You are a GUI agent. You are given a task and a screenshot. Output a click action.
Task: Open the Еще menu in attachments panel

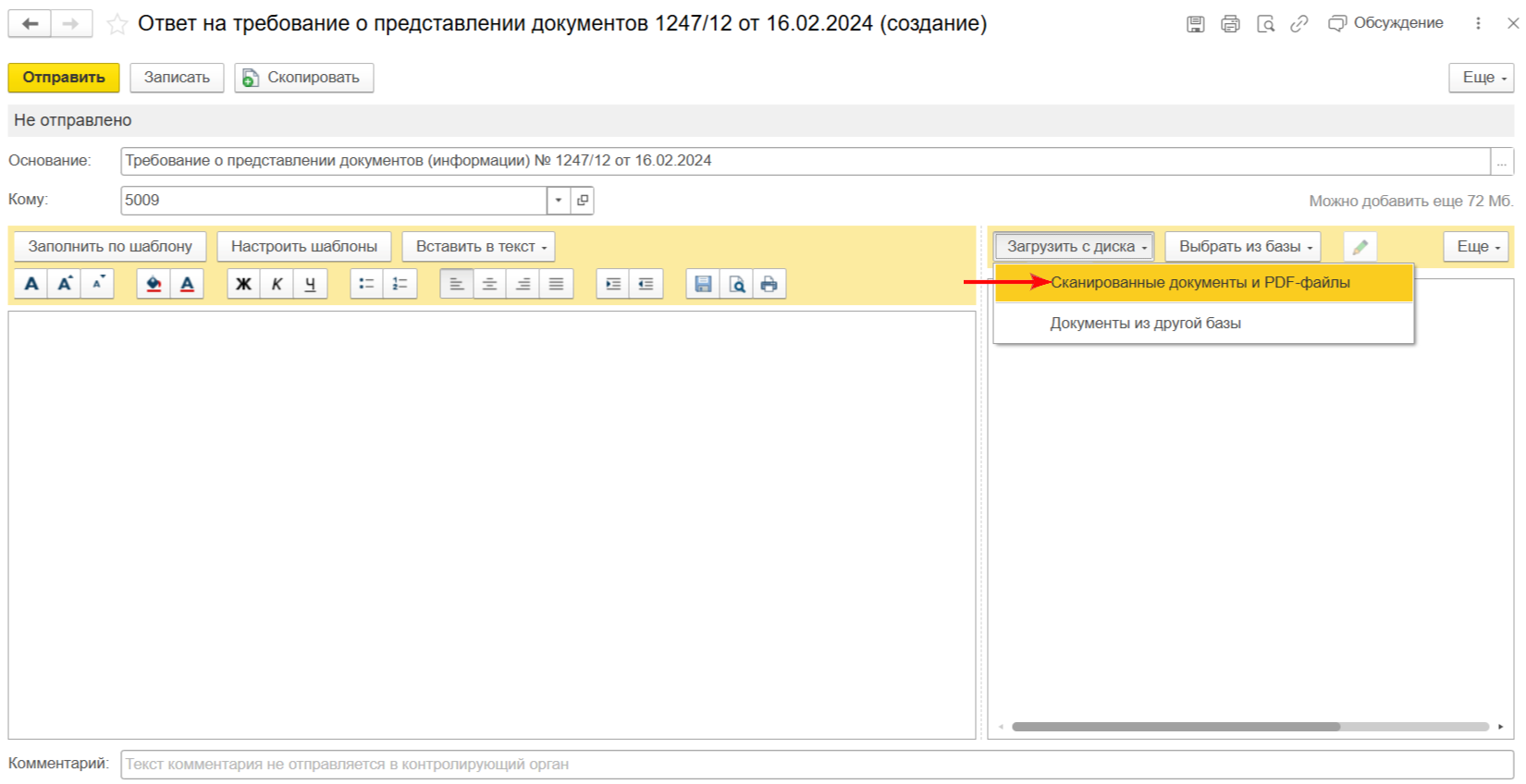coord(1476,247)
